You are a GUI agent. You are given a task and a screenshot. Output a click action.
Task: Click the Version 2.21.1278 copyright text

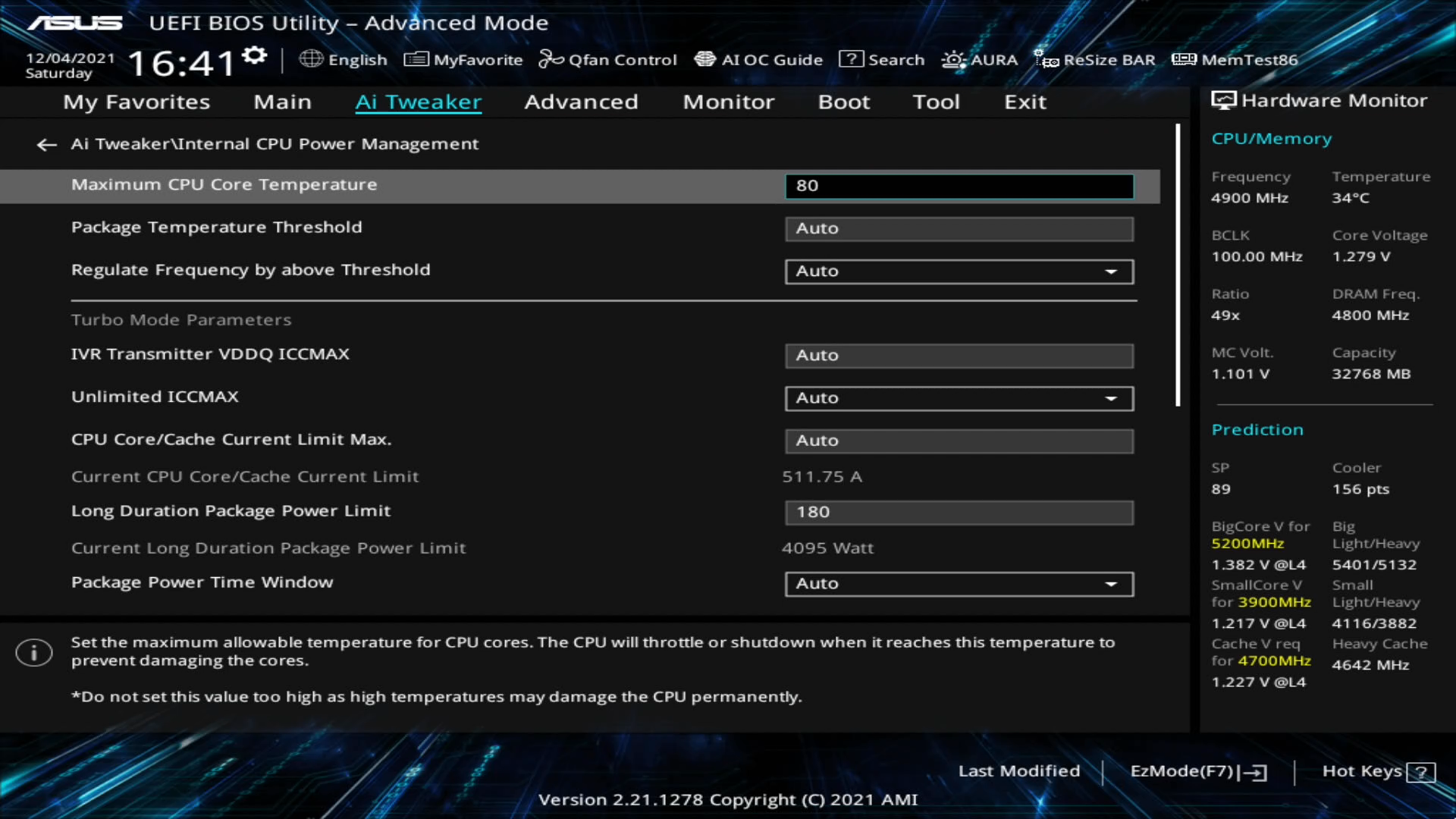(x=728, y=800)
